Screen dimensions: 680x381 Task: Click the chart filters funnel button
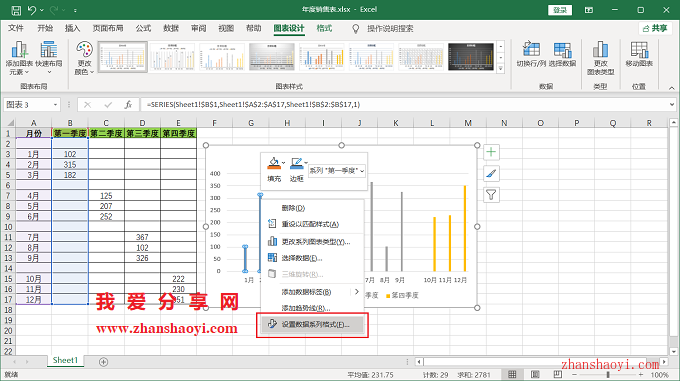click(x=491, y=195)
